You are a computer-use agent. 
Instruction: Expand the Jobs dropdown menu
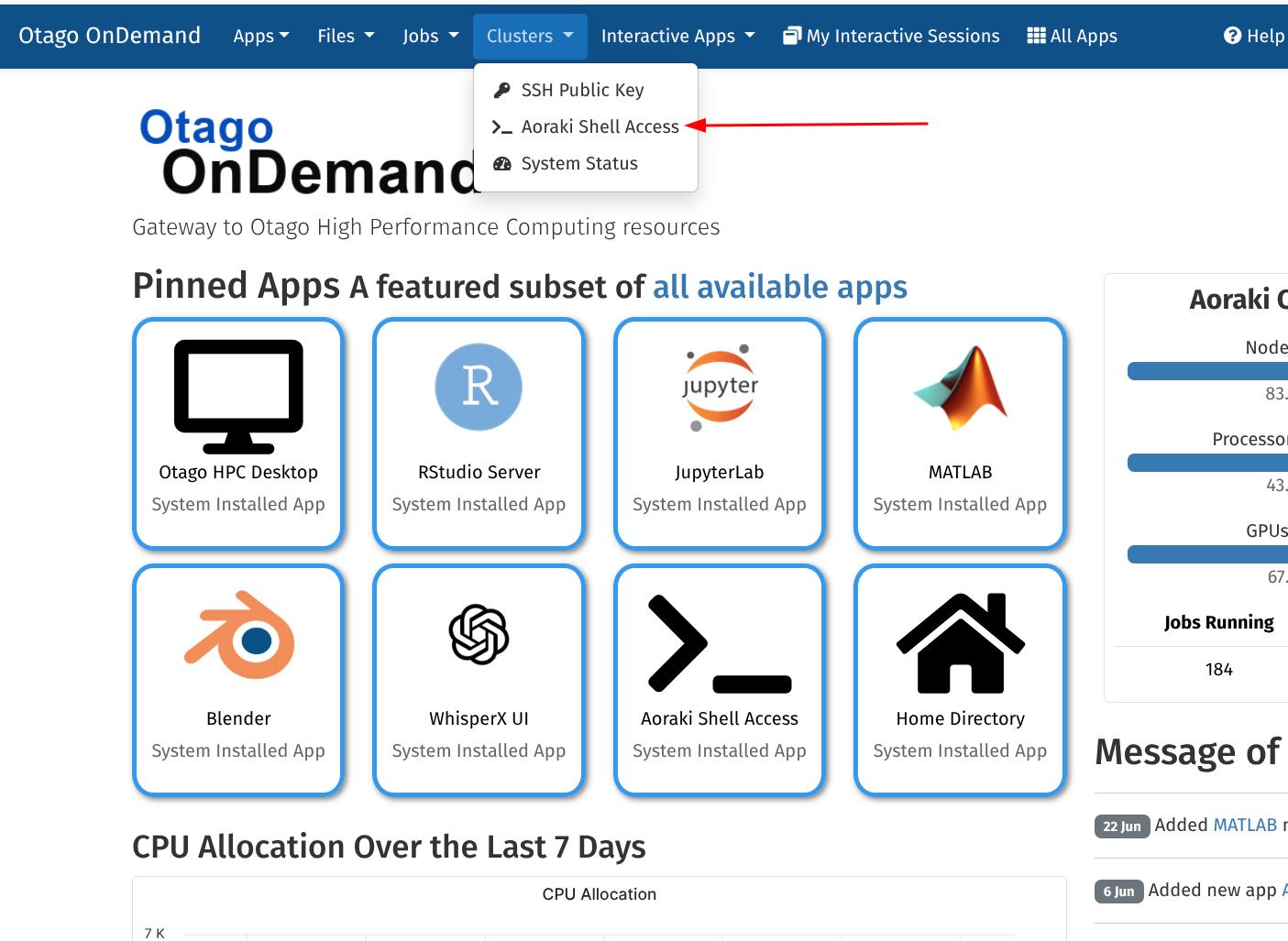(430, 36)
